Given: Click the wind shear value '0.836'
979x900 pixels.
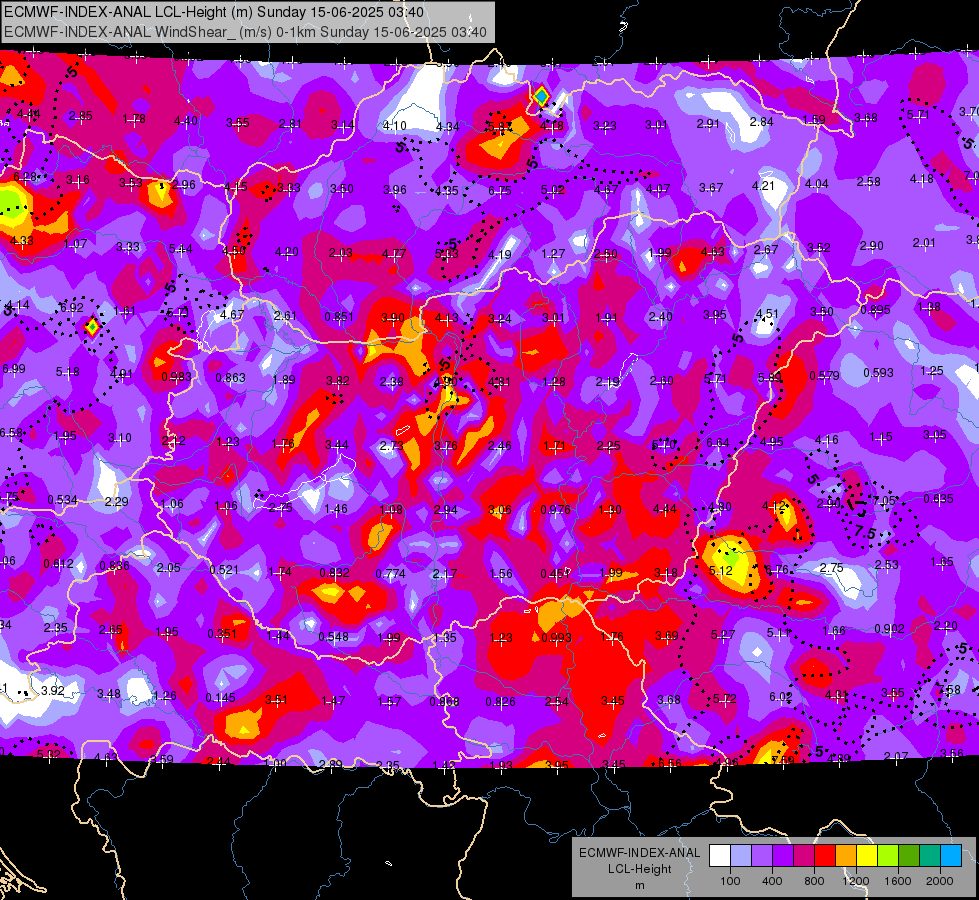Looking at the screenshot, I should coord(115,566).
